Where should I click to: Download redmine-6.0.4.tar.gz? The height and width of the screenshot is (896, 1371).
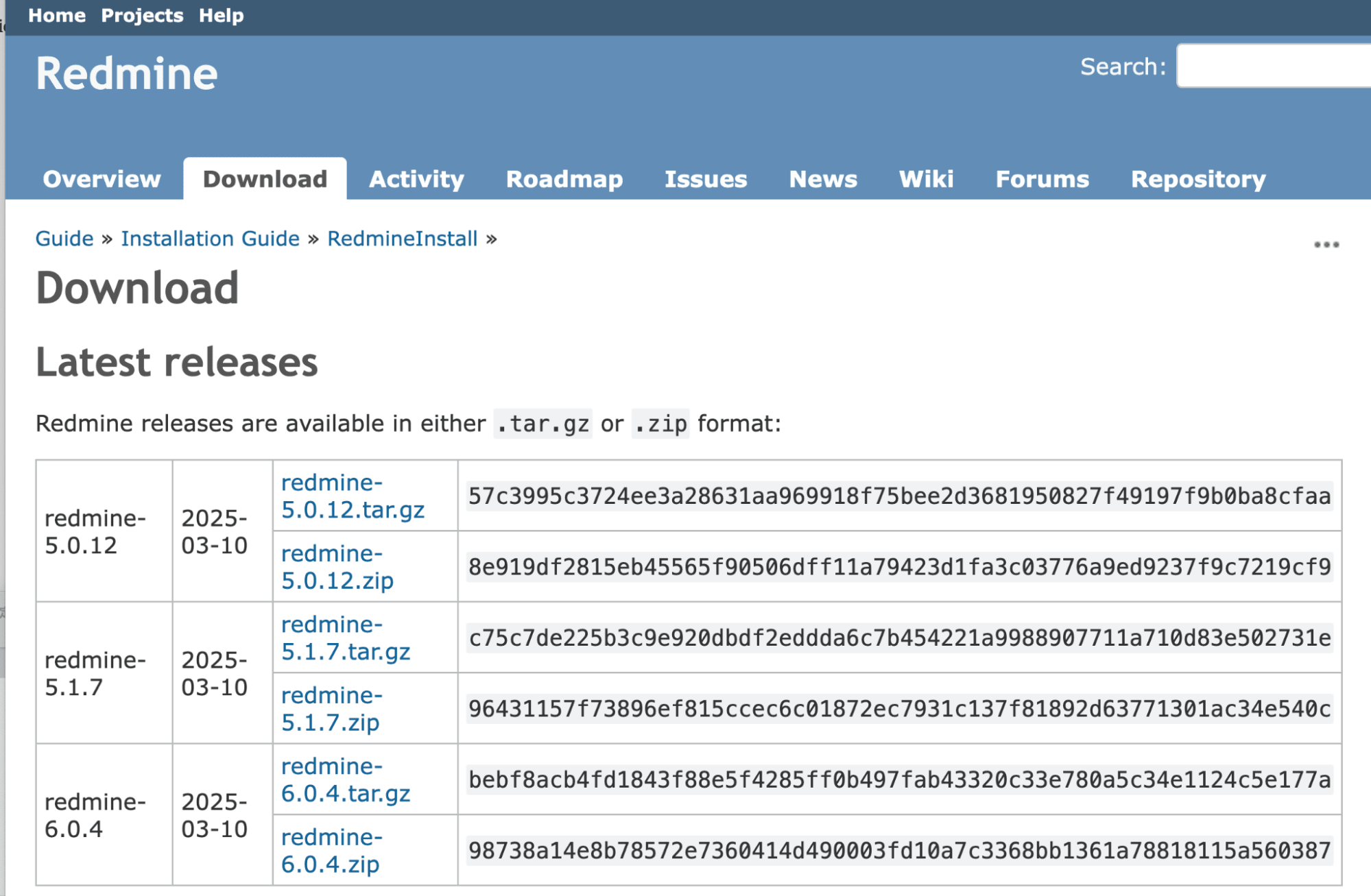346,779
